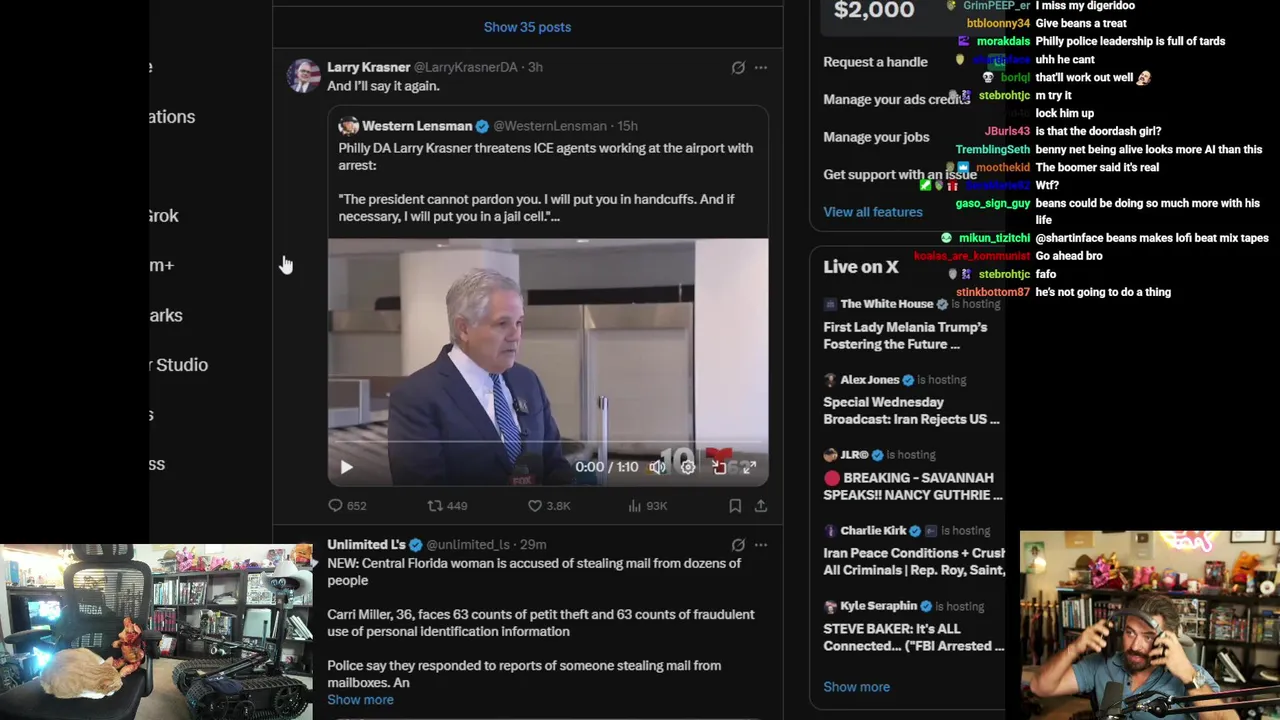The image size is (1280, 720).
Task: Share the Larry Krasner post
Action: (760, 506)
